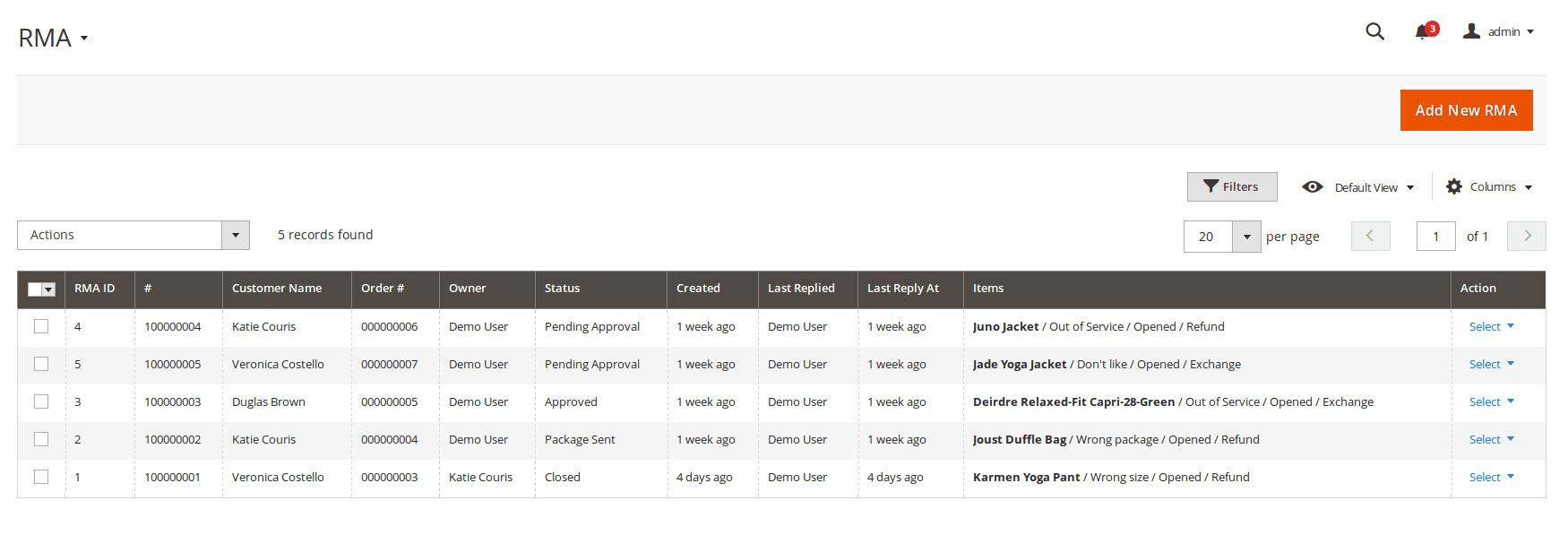Check the row for RMA 100000004
Viewport: 1568px width, 535px height.
click(41, 326)
